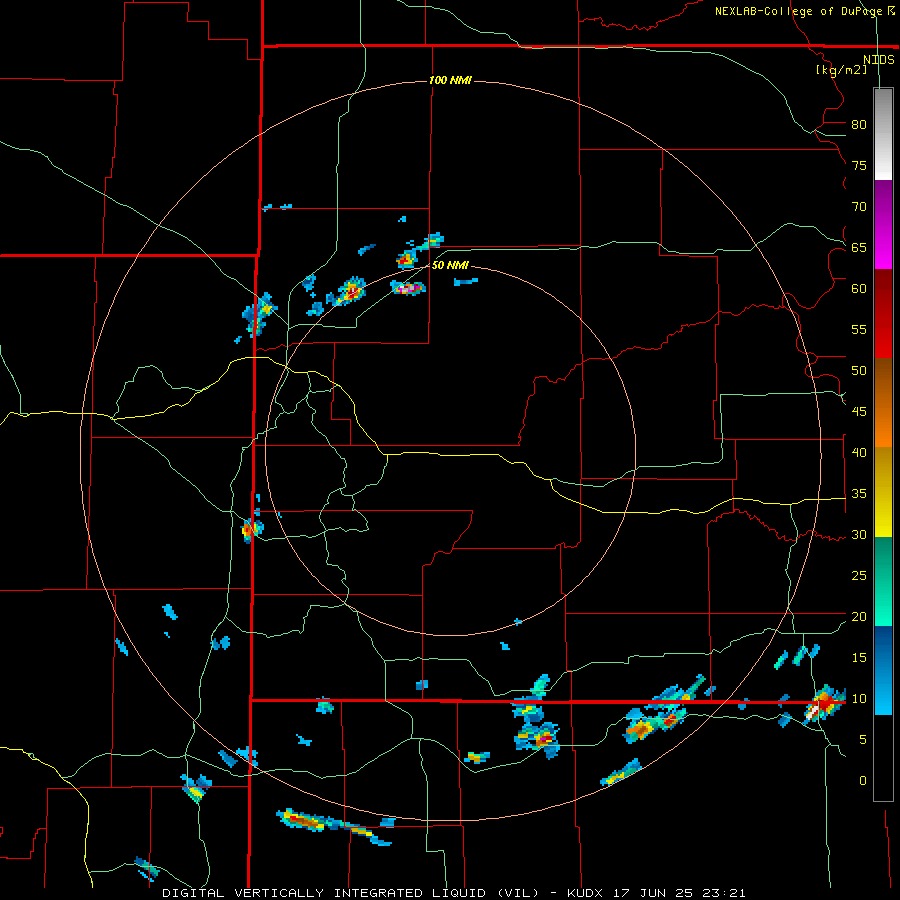900x900 pixels.
Task: Click the scale value 65
Action: coord(859,247)
